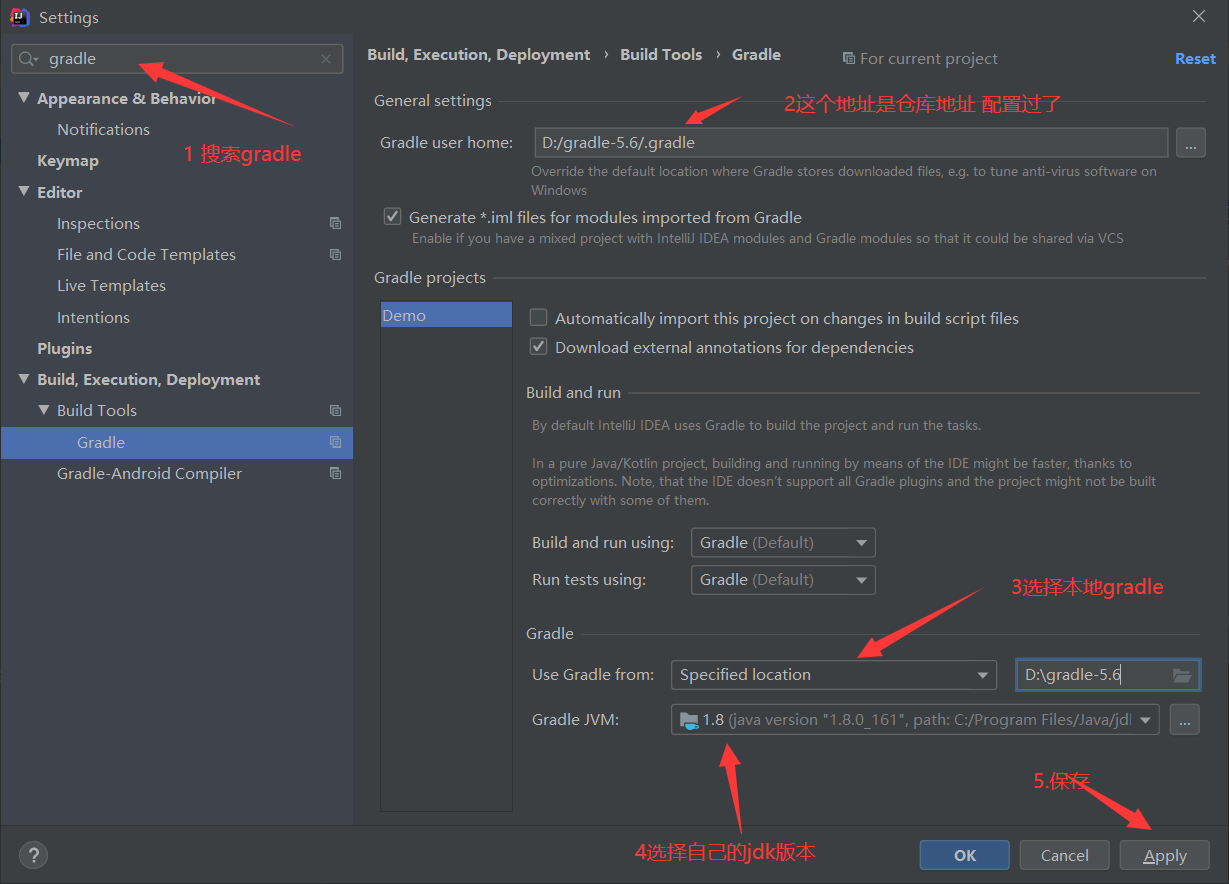Toggle Generate *.iml files for modules checkbox
The image size is (1229, 884).
[393, 217]
